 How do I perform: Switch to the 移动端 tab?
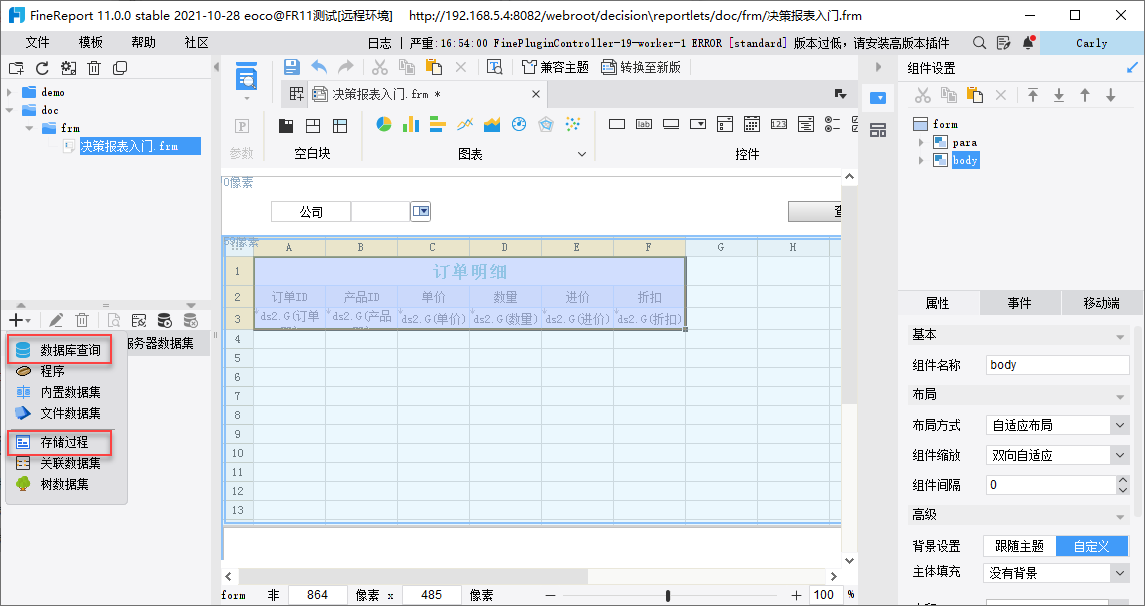[x=1102, y=303]
